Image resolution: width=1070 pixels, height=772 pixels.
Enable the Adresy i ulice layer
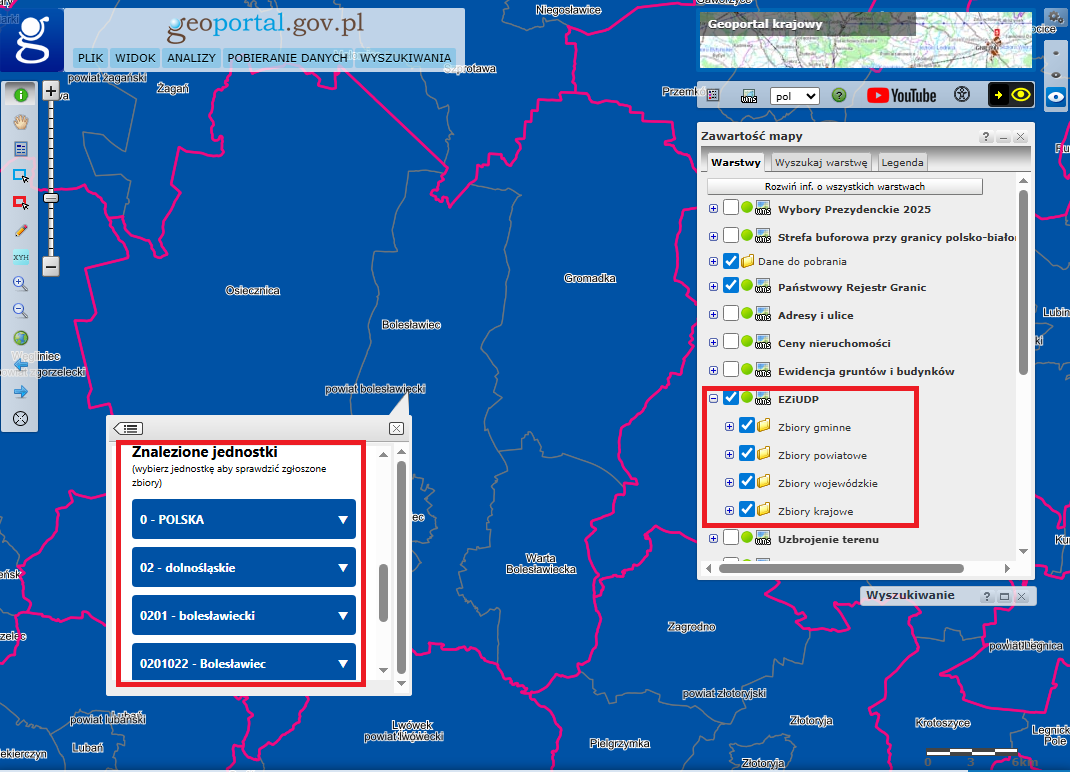[731, 314]
